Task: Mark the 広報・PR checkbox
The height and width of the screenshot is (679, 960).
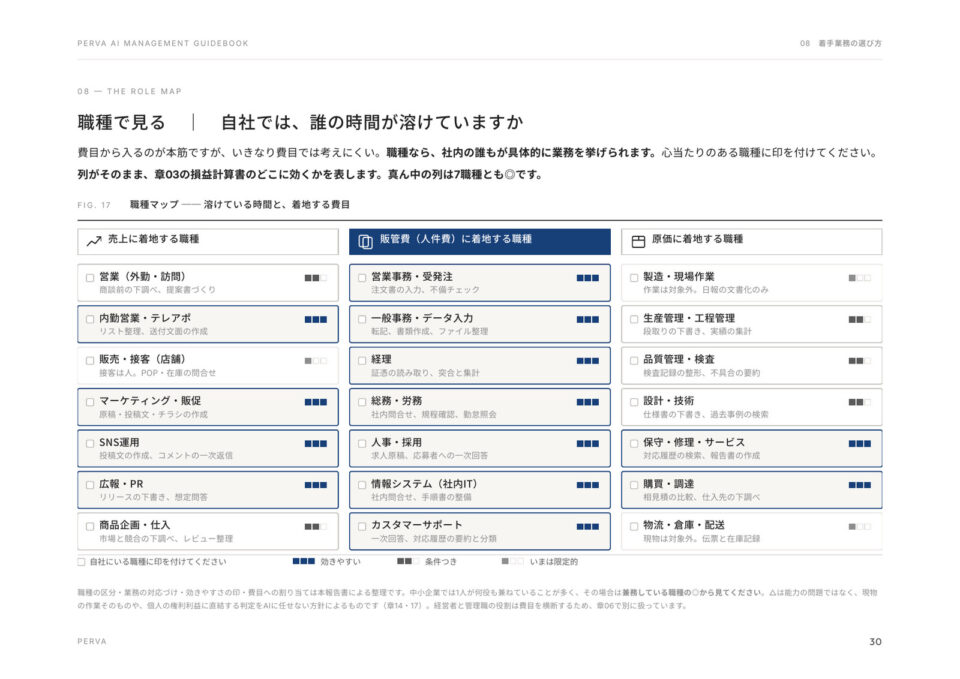Action: click(x=90, y=485)
